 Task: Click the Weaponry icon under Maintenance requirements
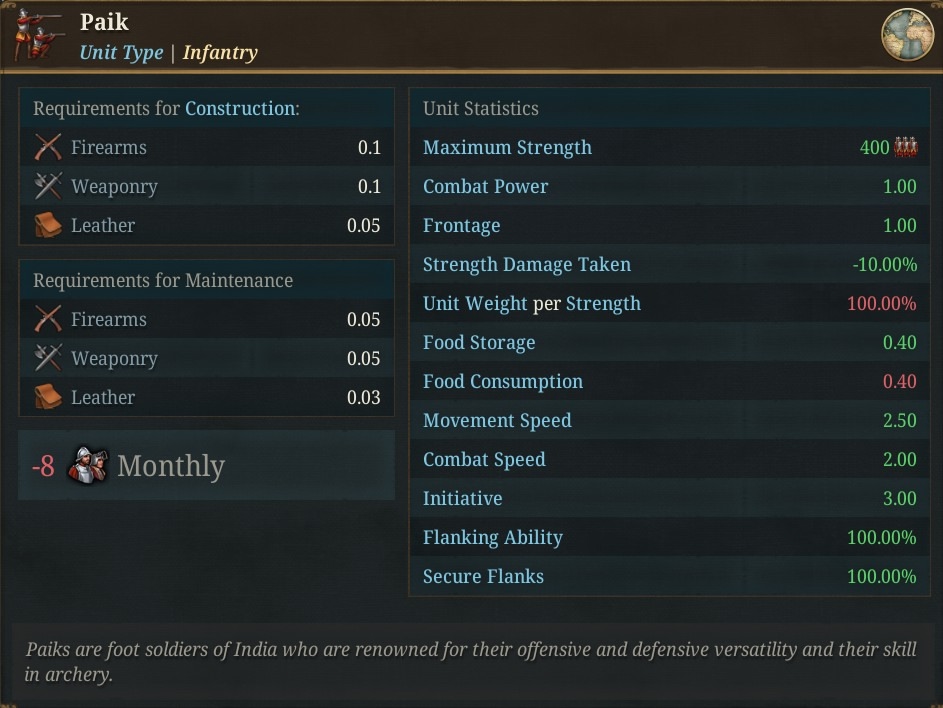point(48,358)
